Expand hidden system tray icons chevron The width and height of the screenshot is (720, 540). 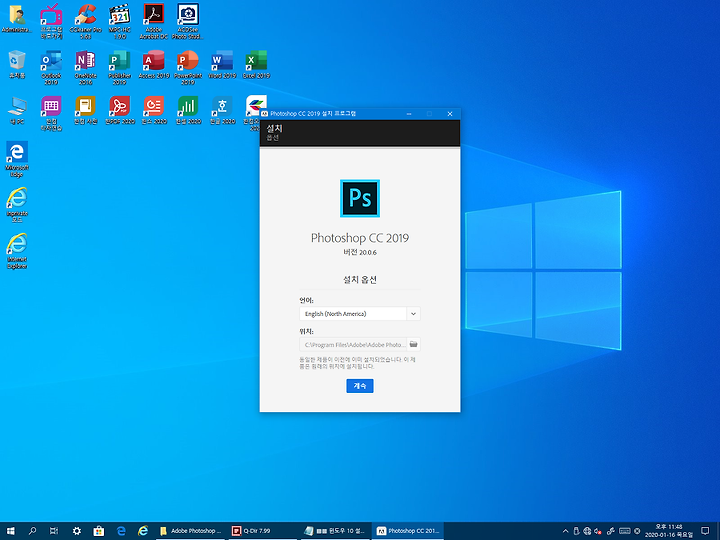565,531
